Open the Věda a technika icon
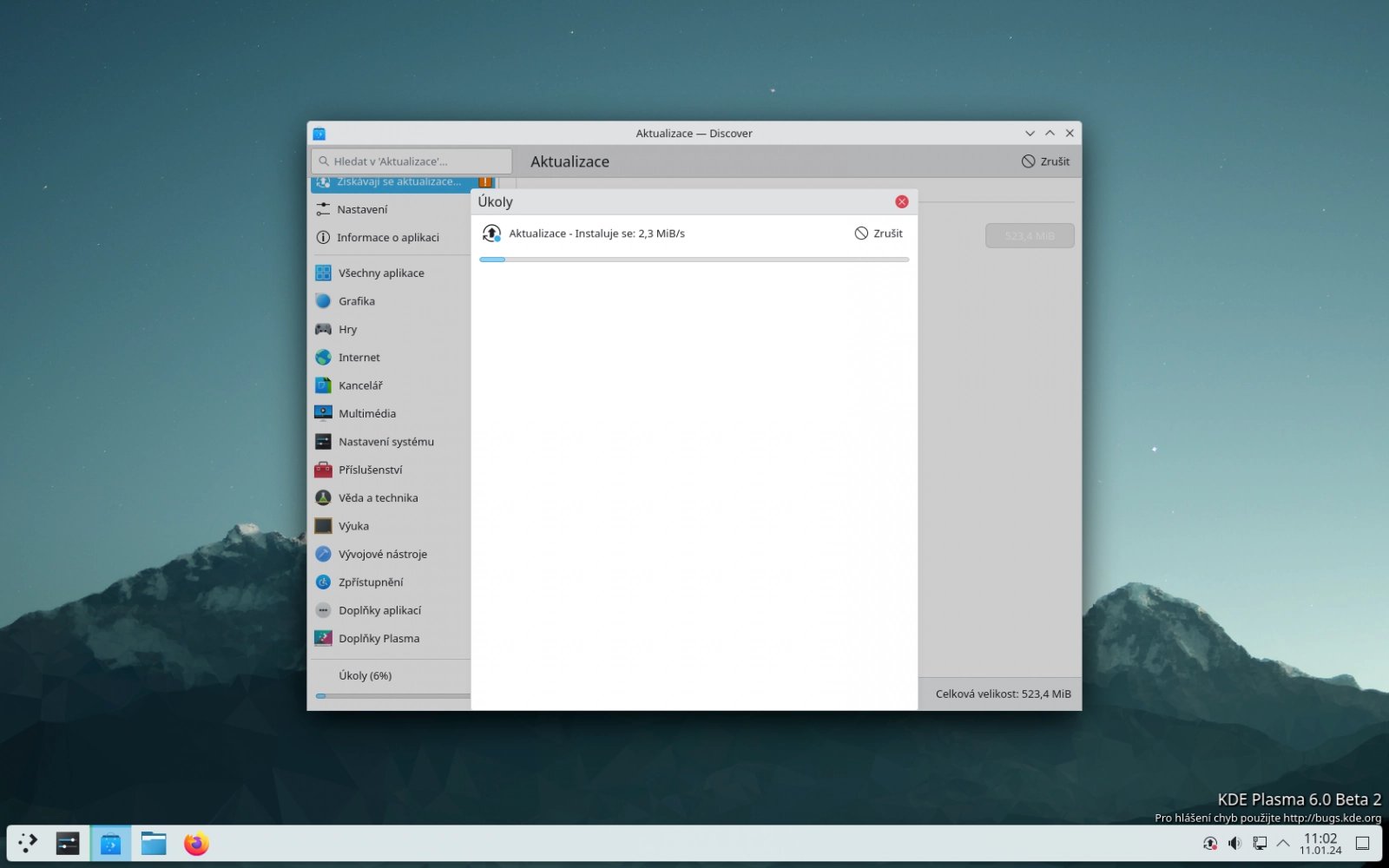This screenshot has height=868, width=1389. click(323, 497)
